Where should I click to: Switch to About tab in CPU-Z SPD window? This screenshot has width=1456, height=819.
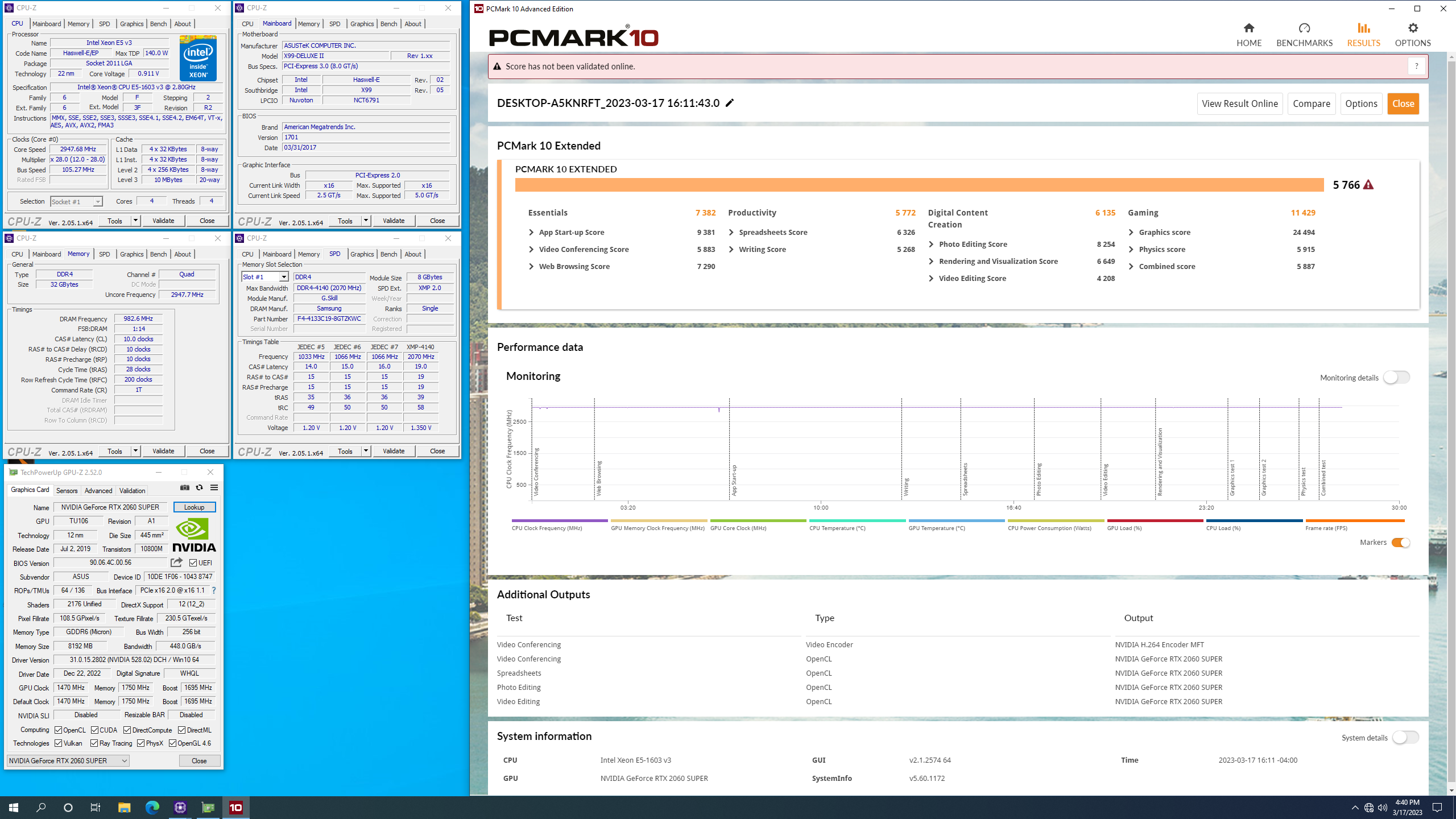pos(413,254)
